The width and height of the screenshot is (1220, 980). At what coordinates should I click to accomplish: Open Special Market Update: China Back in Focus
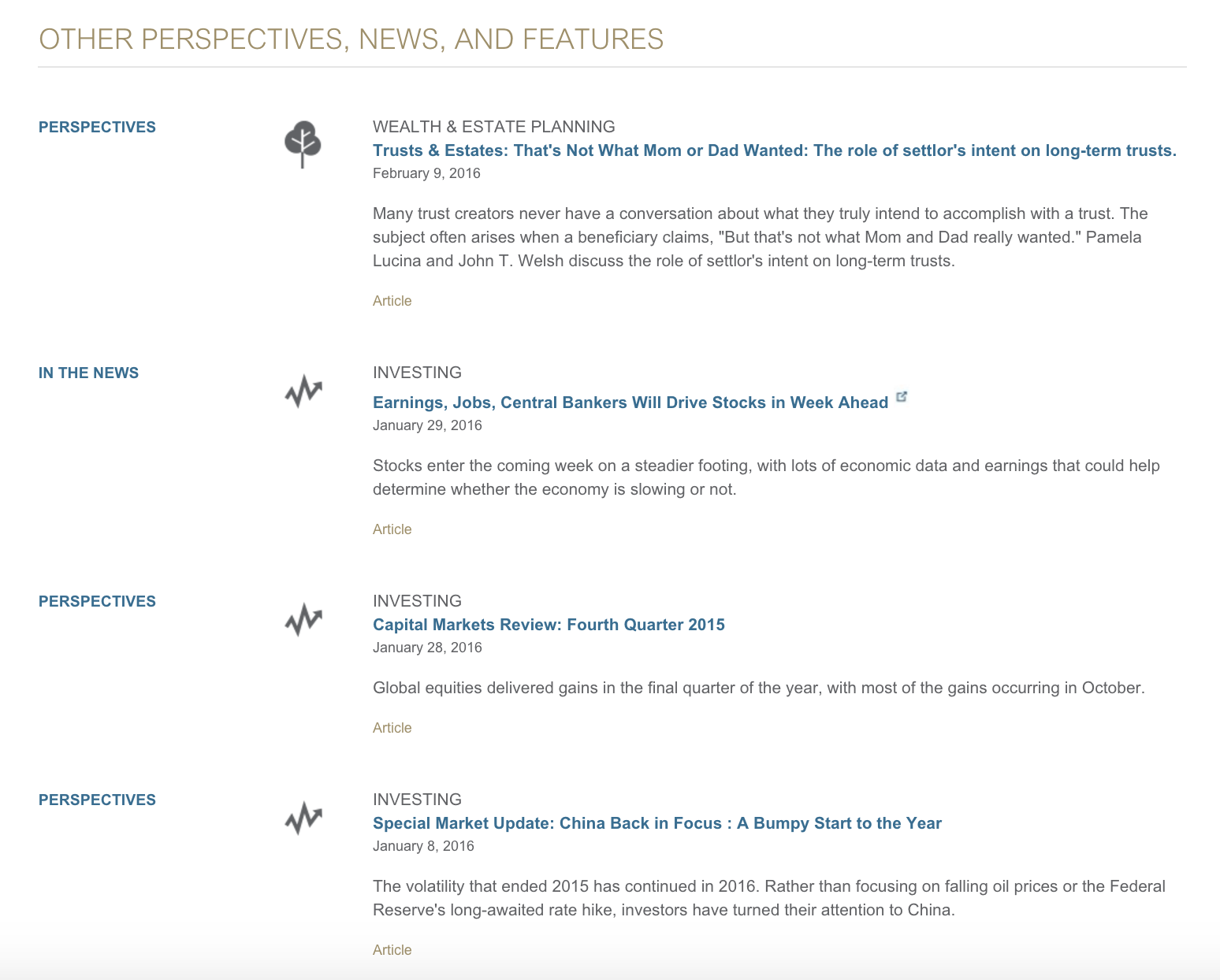pyautogui.click(x=656, y=823)
